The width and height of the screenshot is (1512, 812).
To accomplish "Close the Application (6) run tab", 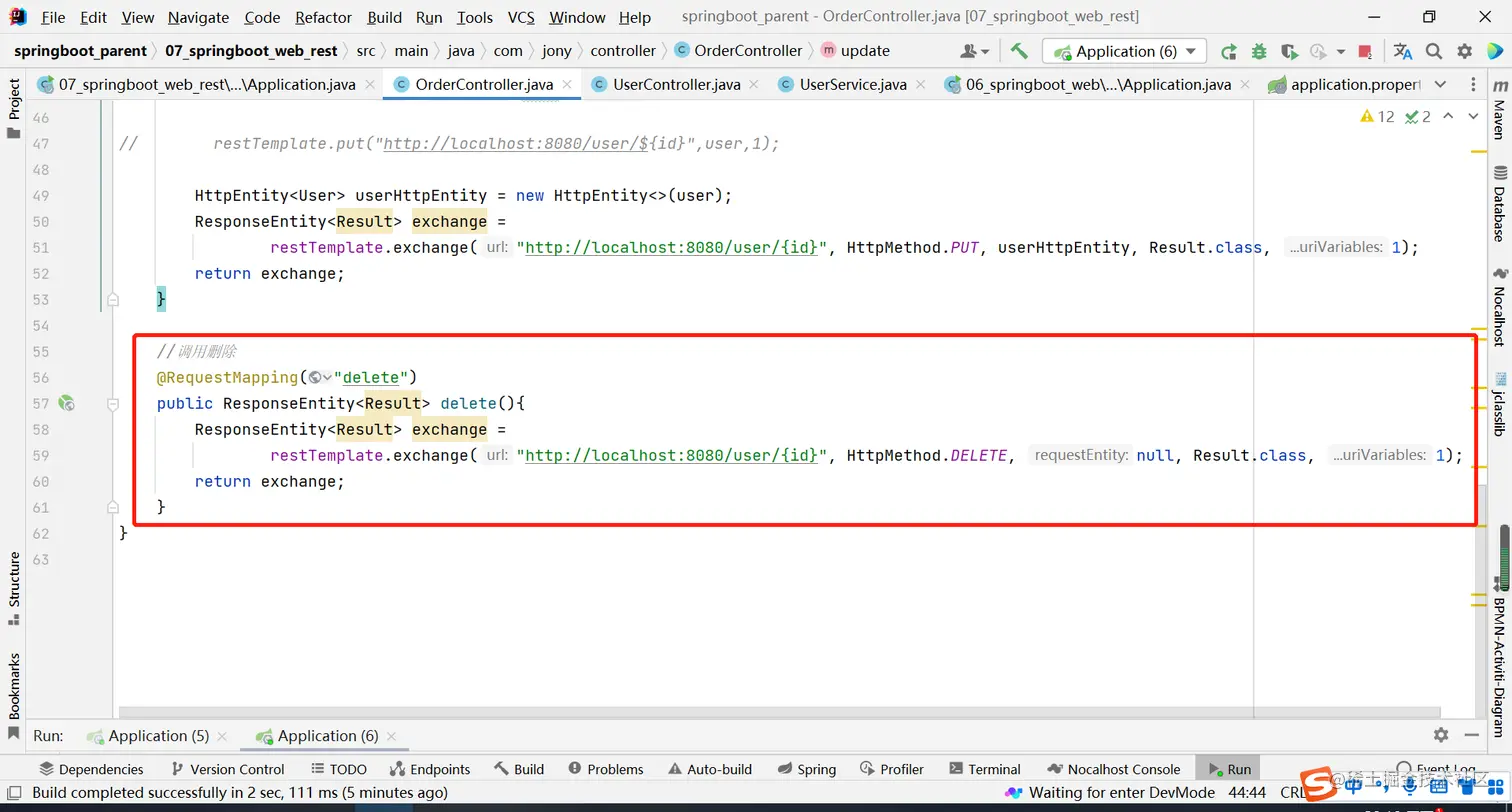I will 393,737.
